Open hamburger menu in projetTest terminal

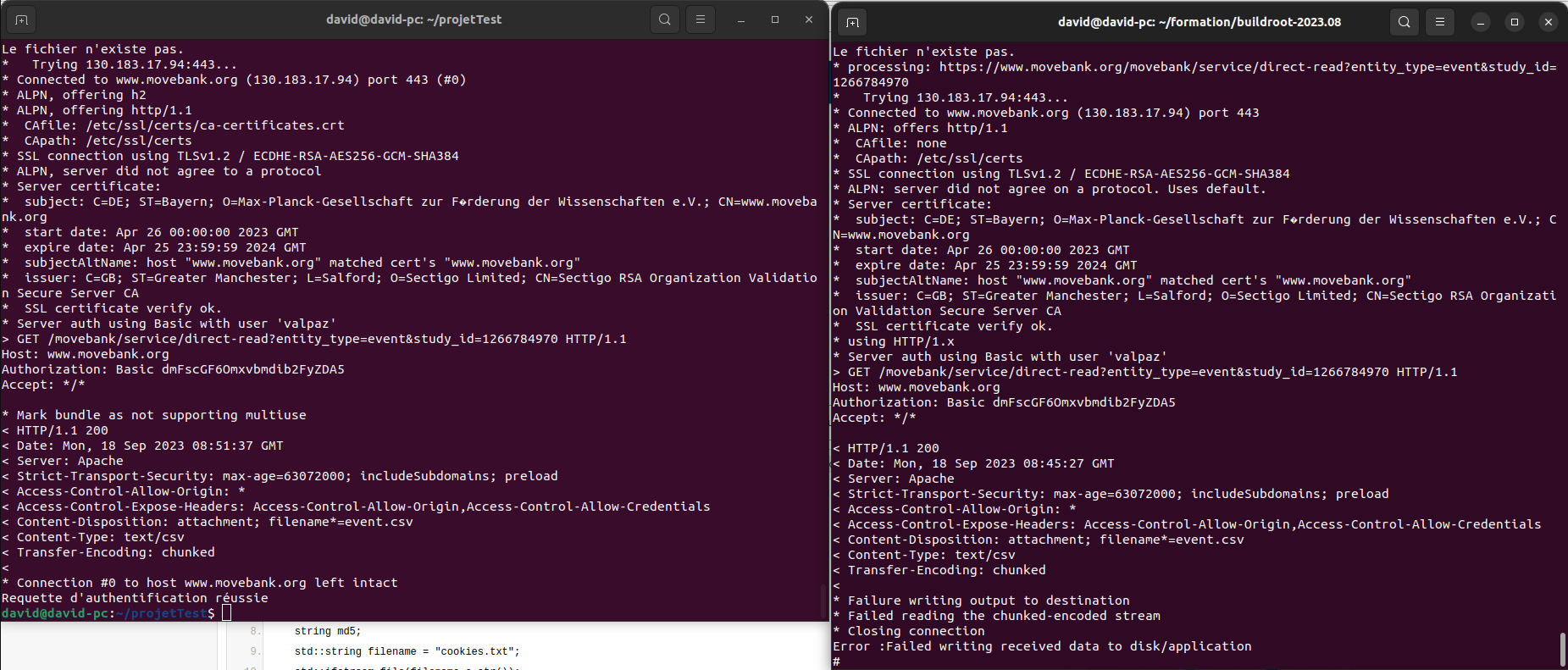point(701,19)
